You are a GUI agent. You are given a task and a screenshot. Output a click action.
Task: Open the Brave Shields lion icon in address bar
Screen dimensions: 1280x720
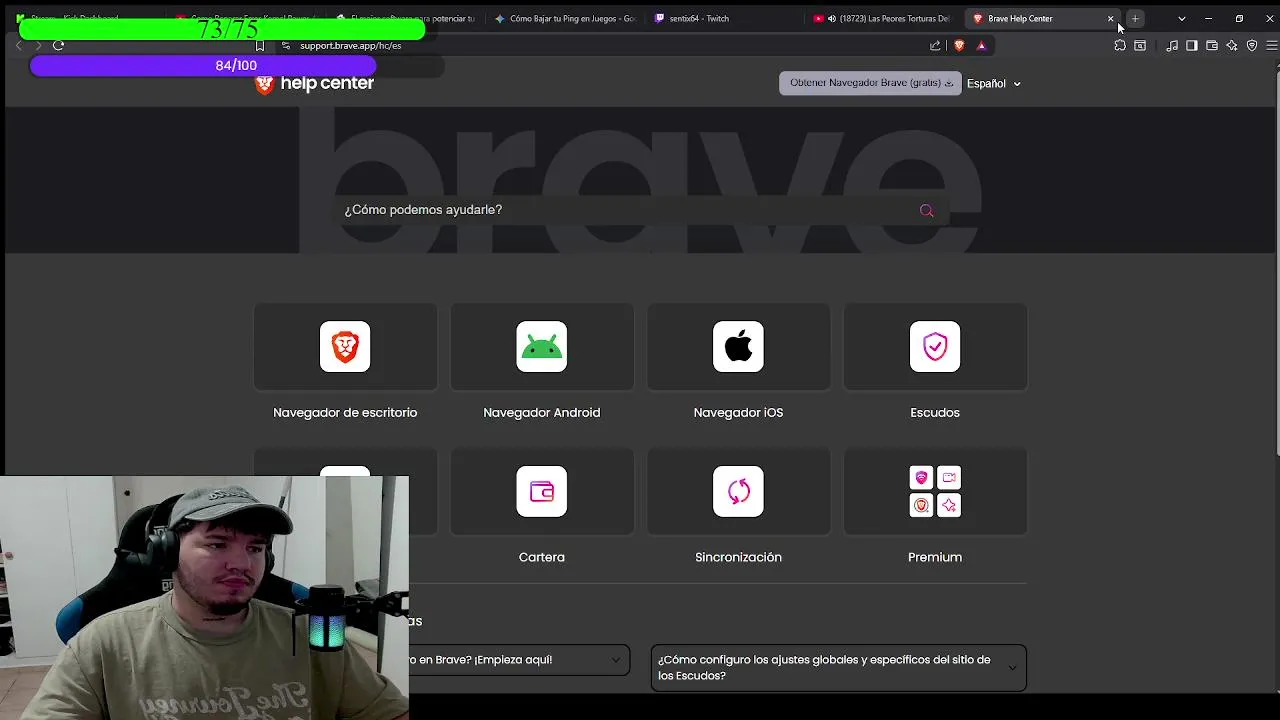tap(960, 45)
